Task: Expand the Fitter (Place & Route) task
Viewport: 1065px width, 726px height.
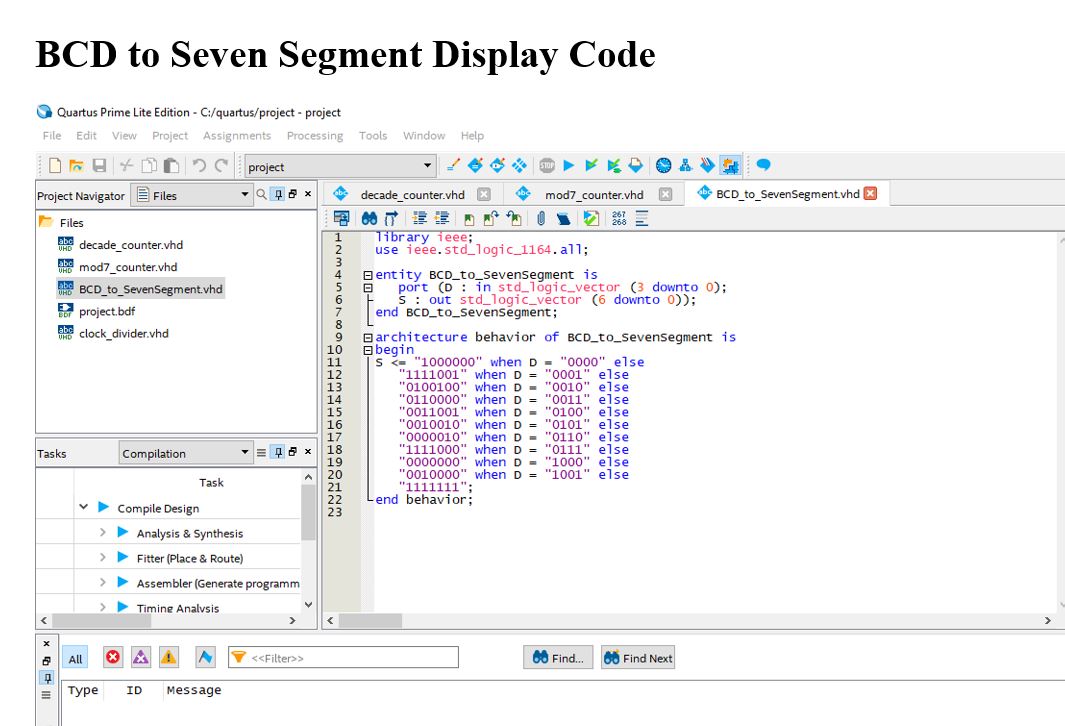Action: coord(103,558)
